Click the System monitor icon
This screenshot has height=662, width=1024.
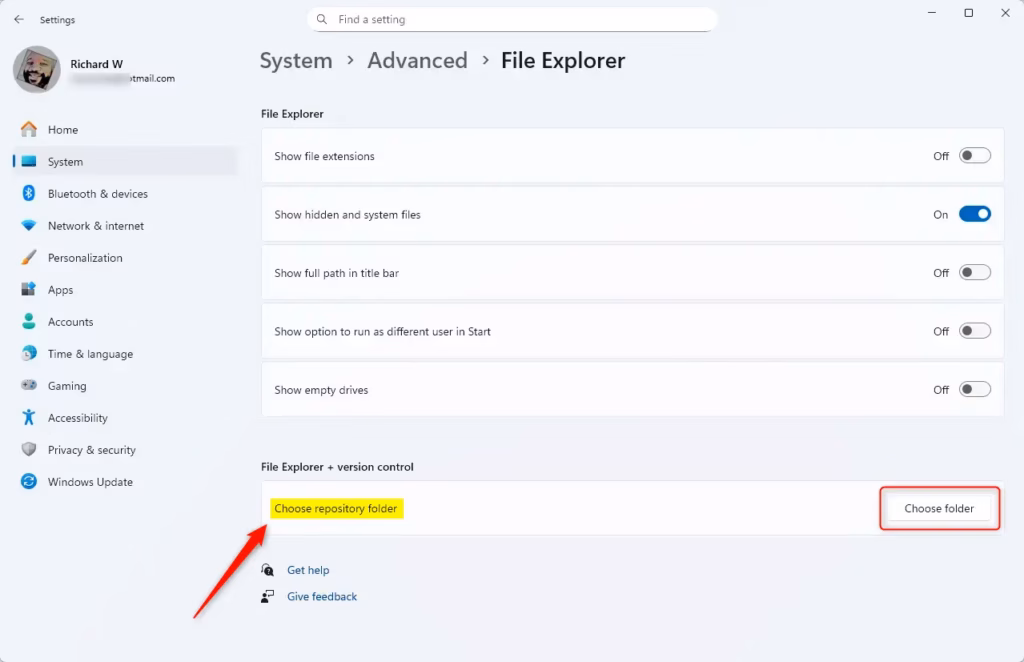click(x=29, y=161)
